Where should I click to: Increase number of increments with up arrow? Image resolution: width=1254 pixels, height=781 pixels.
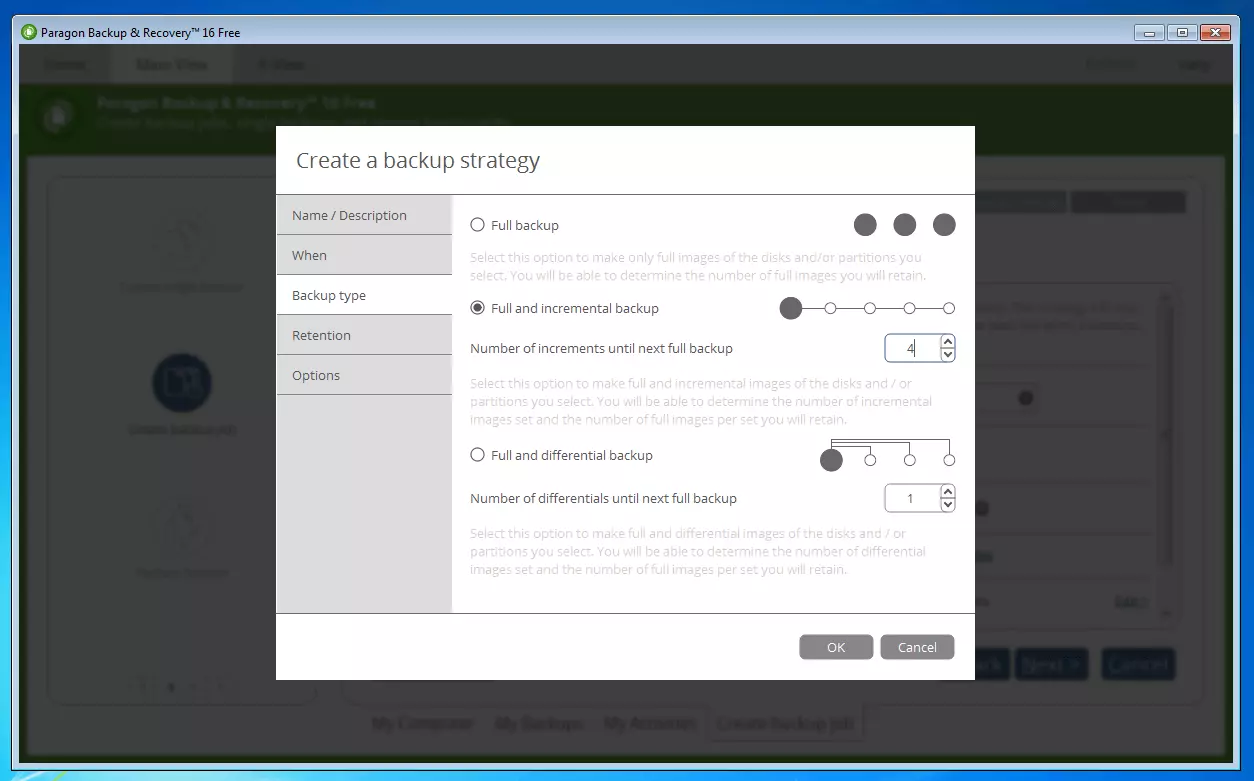[948, 341]
